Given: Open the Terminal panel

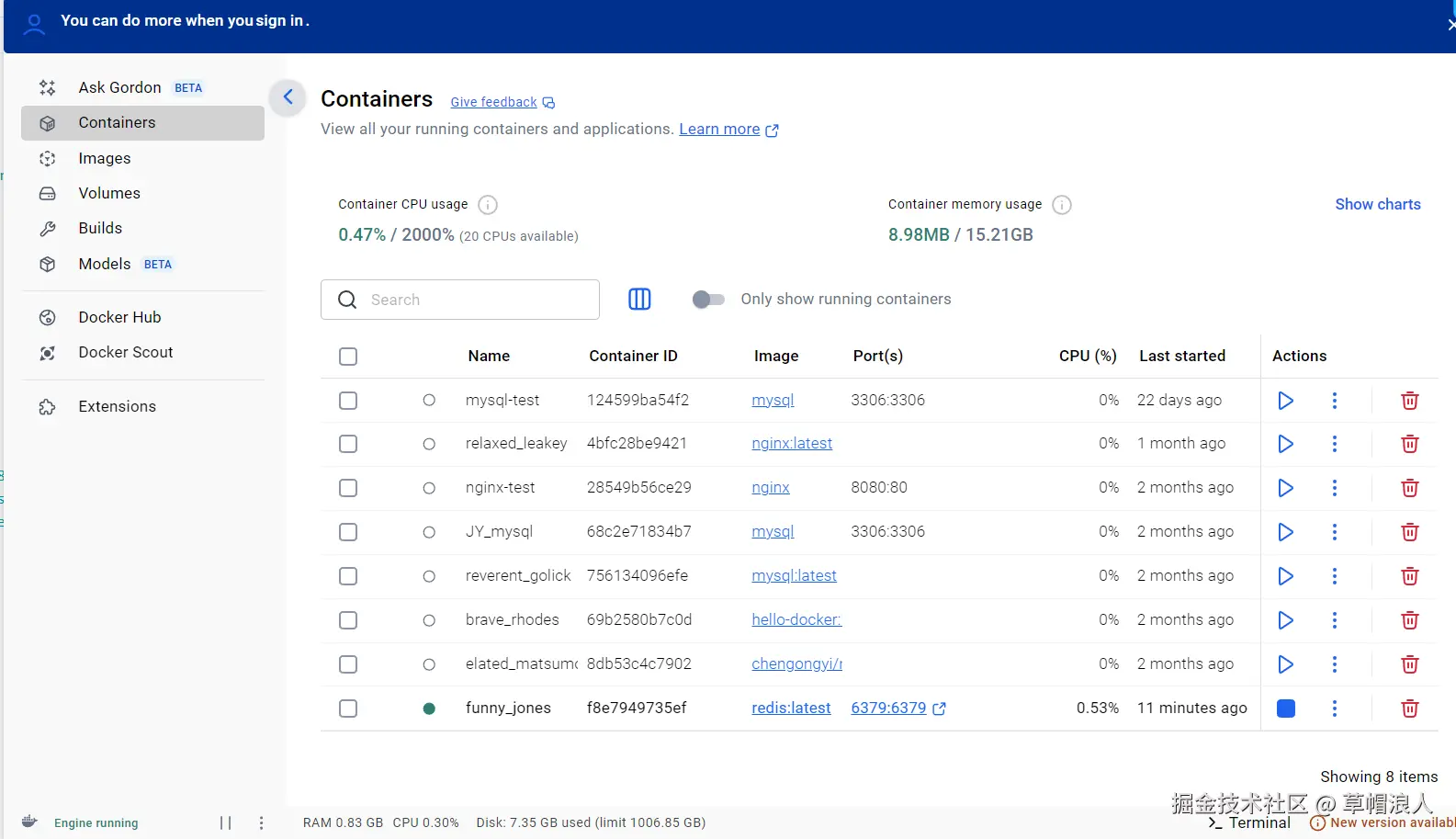Looking at the screenshot, I should coord(1249,822).
